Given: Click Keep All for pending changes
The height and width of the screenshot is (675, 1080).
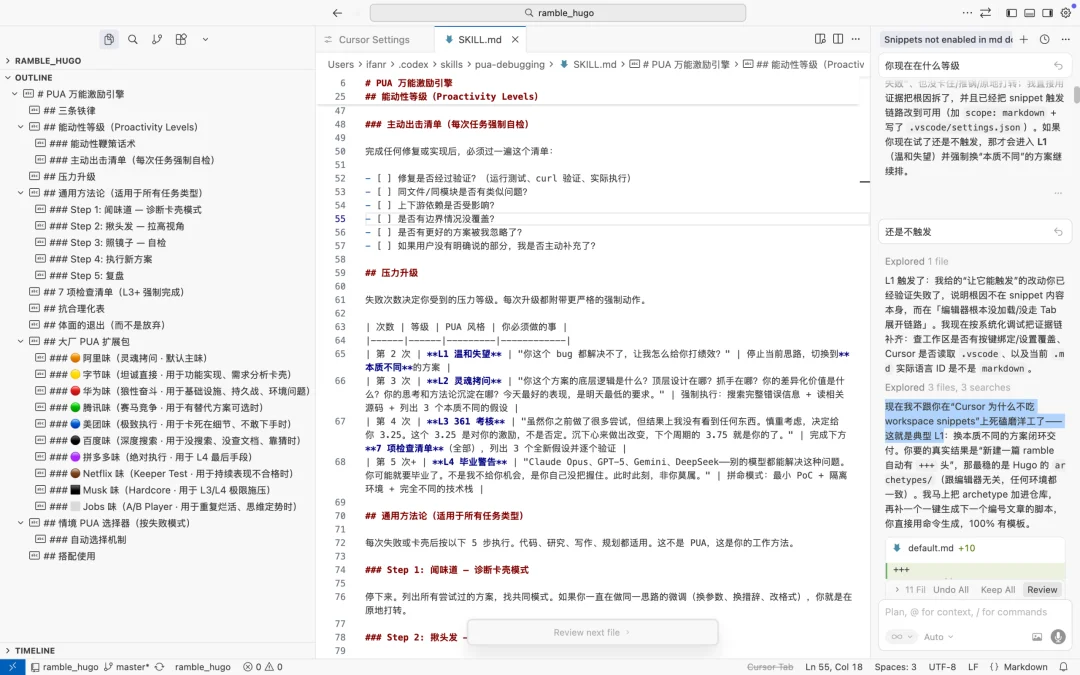Looking at the screenshot, I should tap(998, 589).
